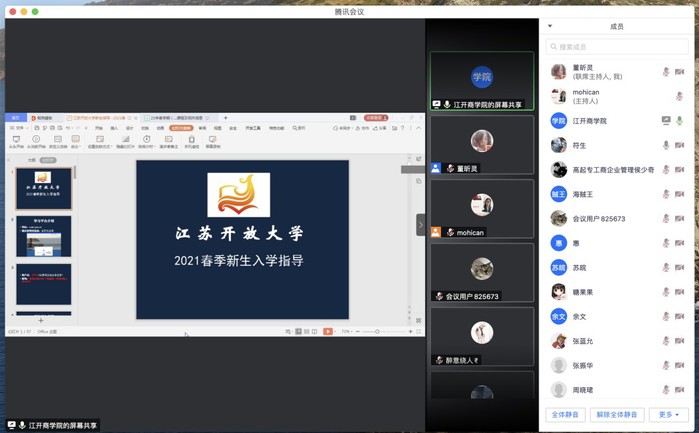This screenshot has width=699, height=433.
Task: Select 董昕灵 video tile
Action: (x=482, y=145)
